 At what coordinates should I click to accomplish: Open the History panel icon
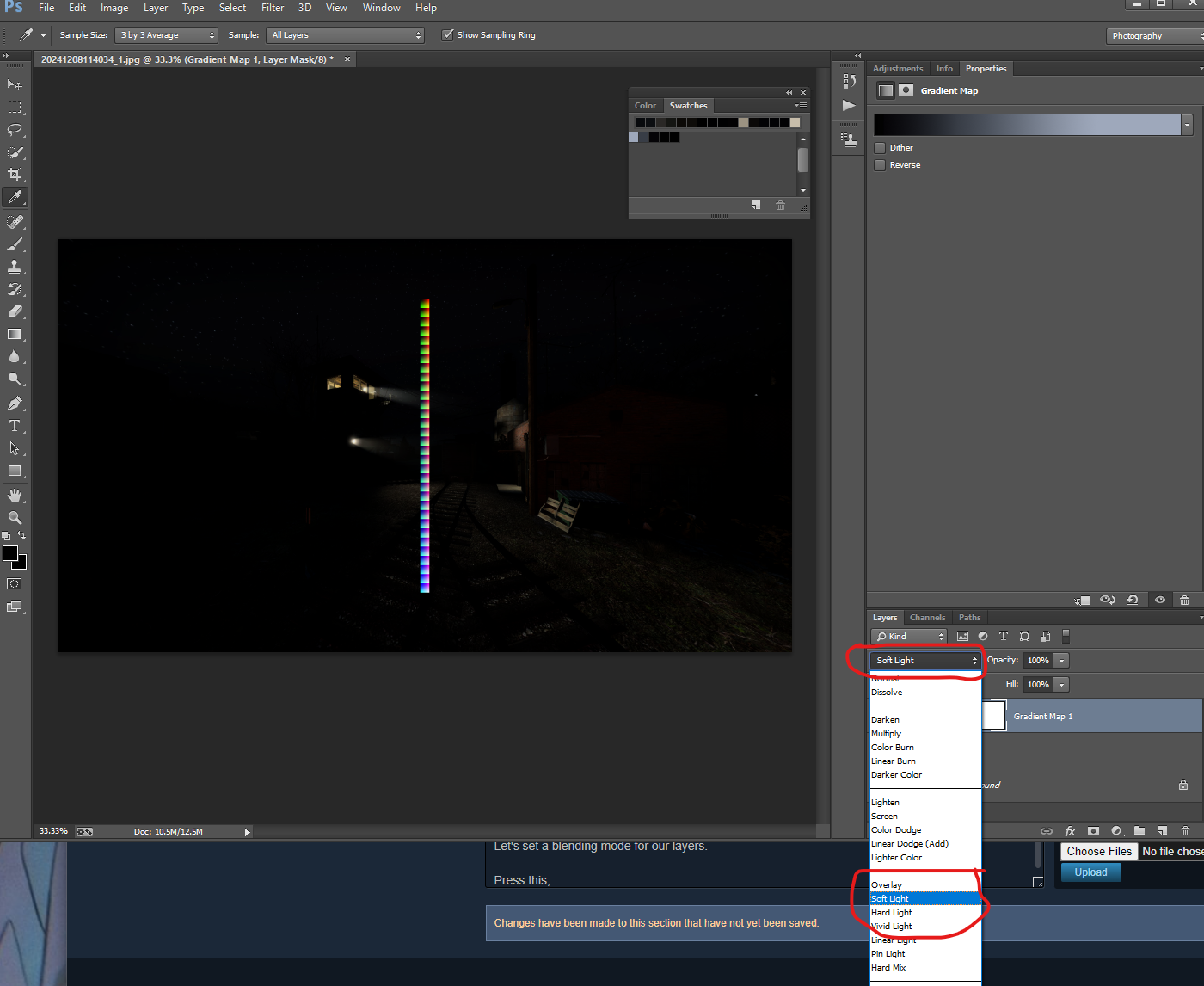tap(849, 81)
